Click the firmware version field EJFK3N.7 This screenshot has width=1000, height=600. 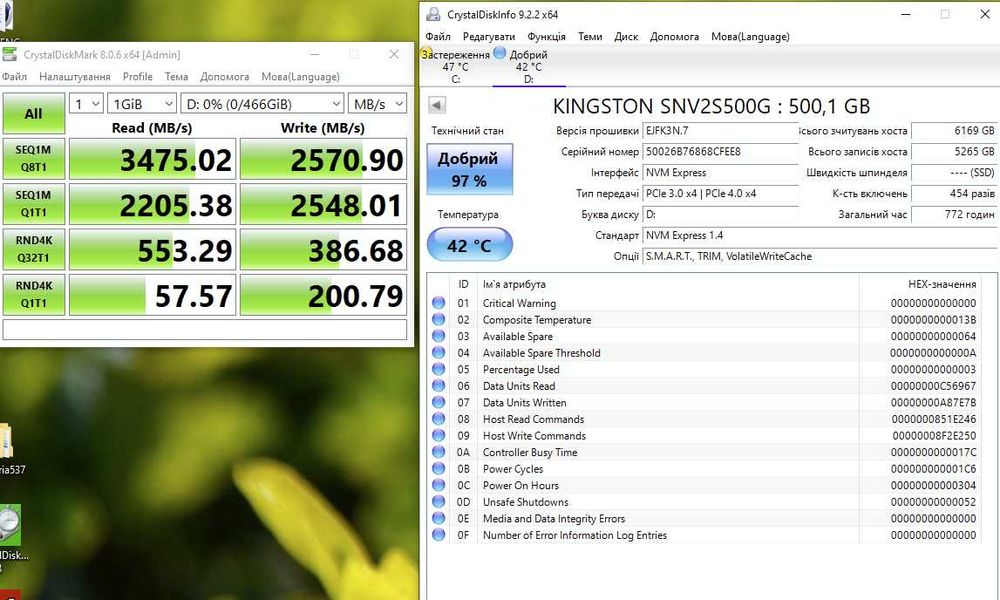(720, 131)
